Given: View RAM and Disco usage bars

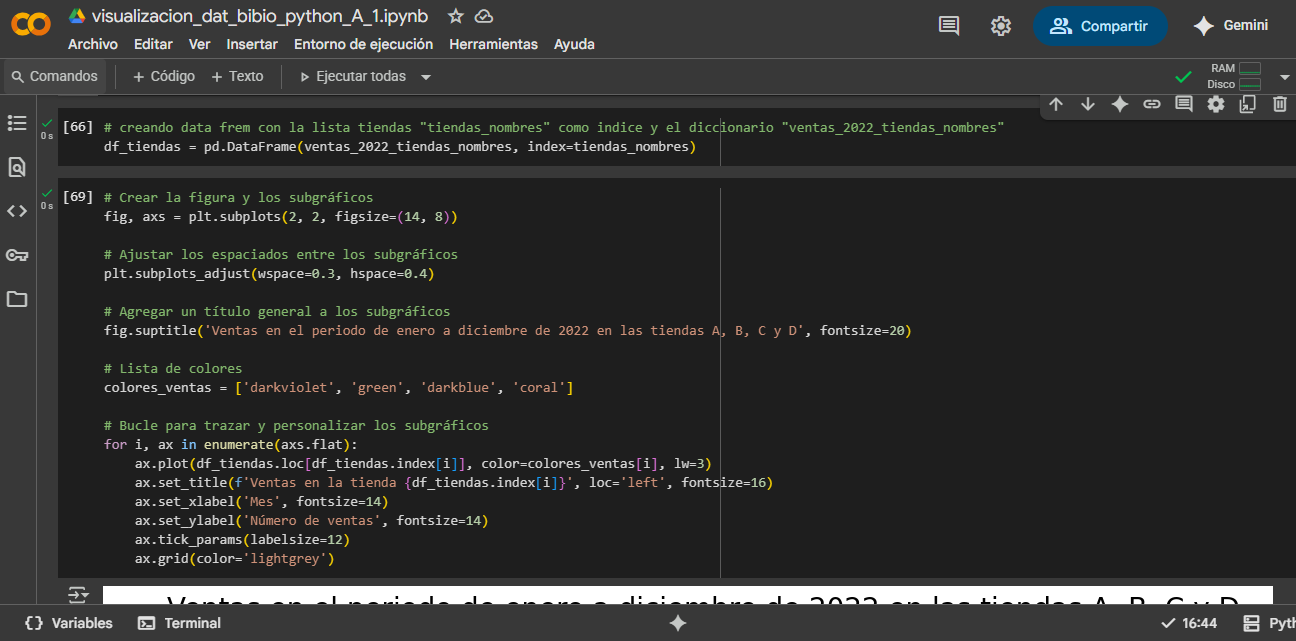Looking at the screenshot, I should (x=1235, y=77).
